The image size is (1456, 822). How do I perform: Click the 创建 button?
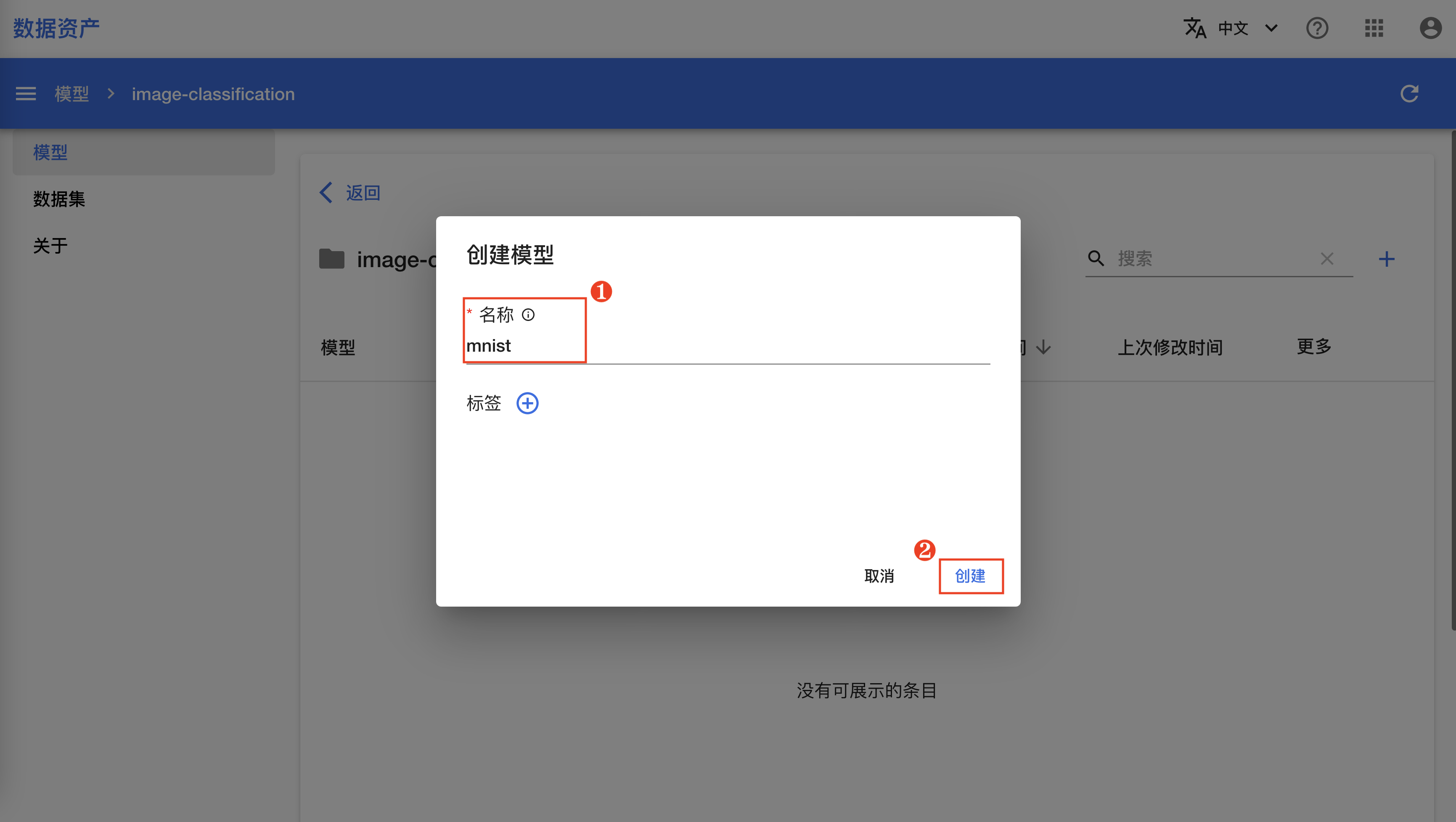971,576
